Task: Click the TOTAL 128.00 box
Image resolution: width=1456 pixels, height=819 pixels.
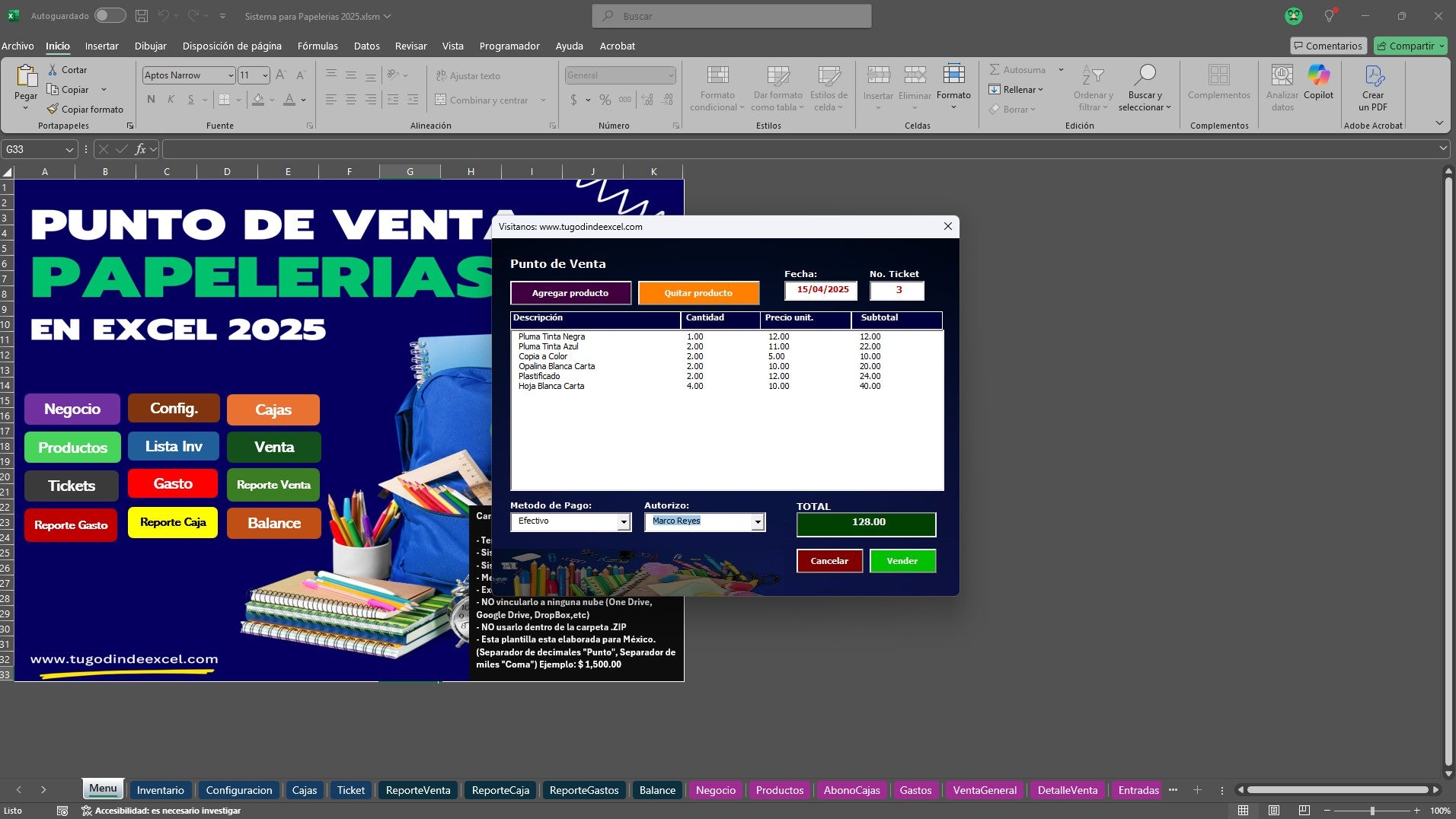Action: (x=867, y=524)
